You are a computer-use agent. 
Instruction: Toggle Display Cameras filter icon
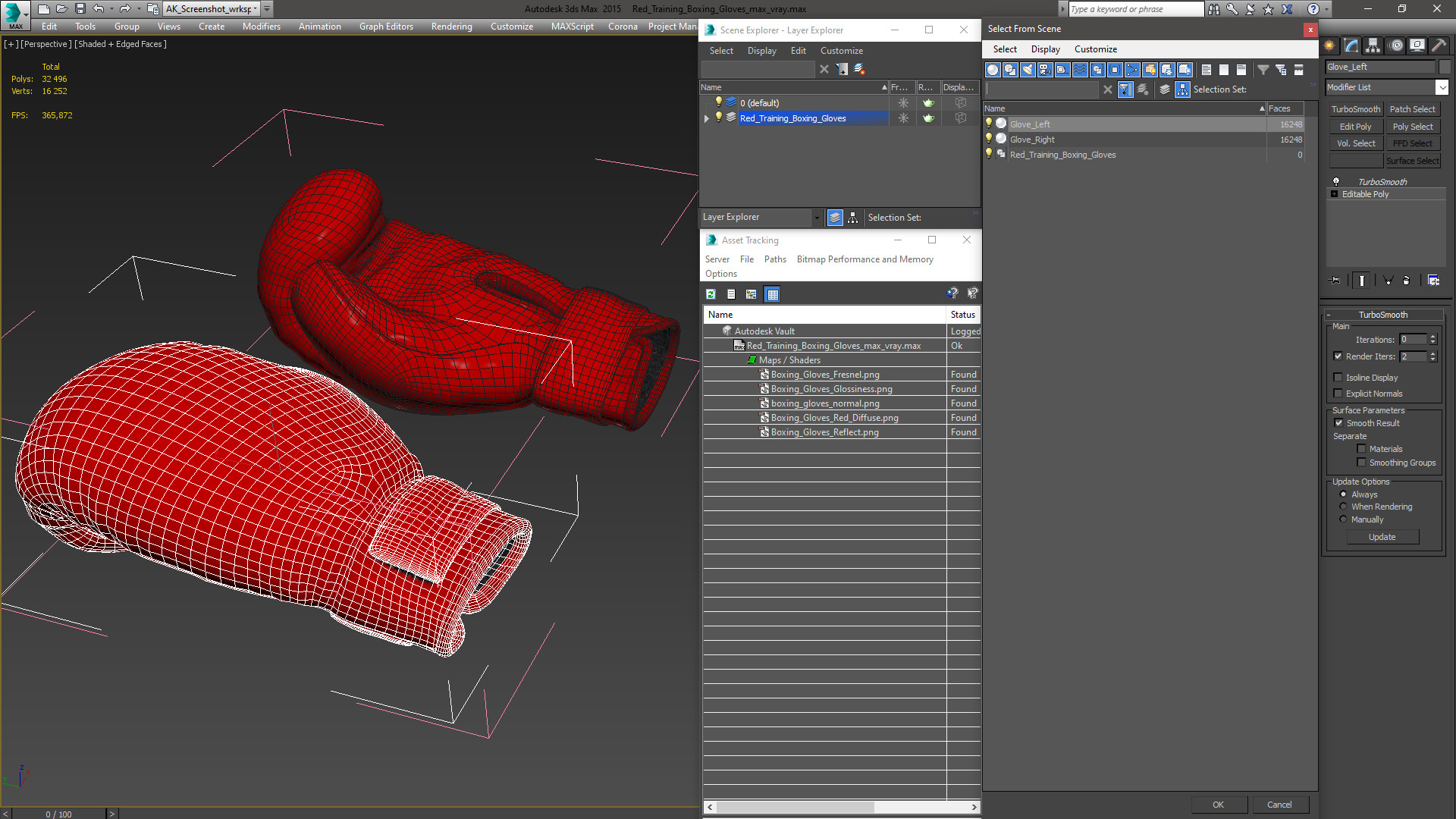coord(1045,70)
